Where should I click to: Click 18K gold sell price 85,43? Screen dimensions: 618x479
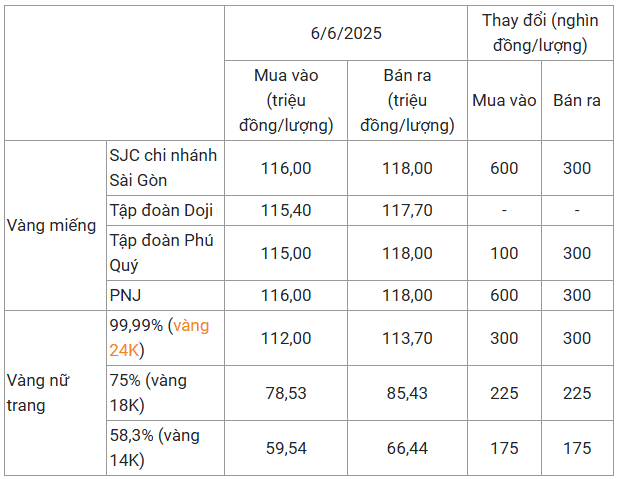click(x=407, y=393)
